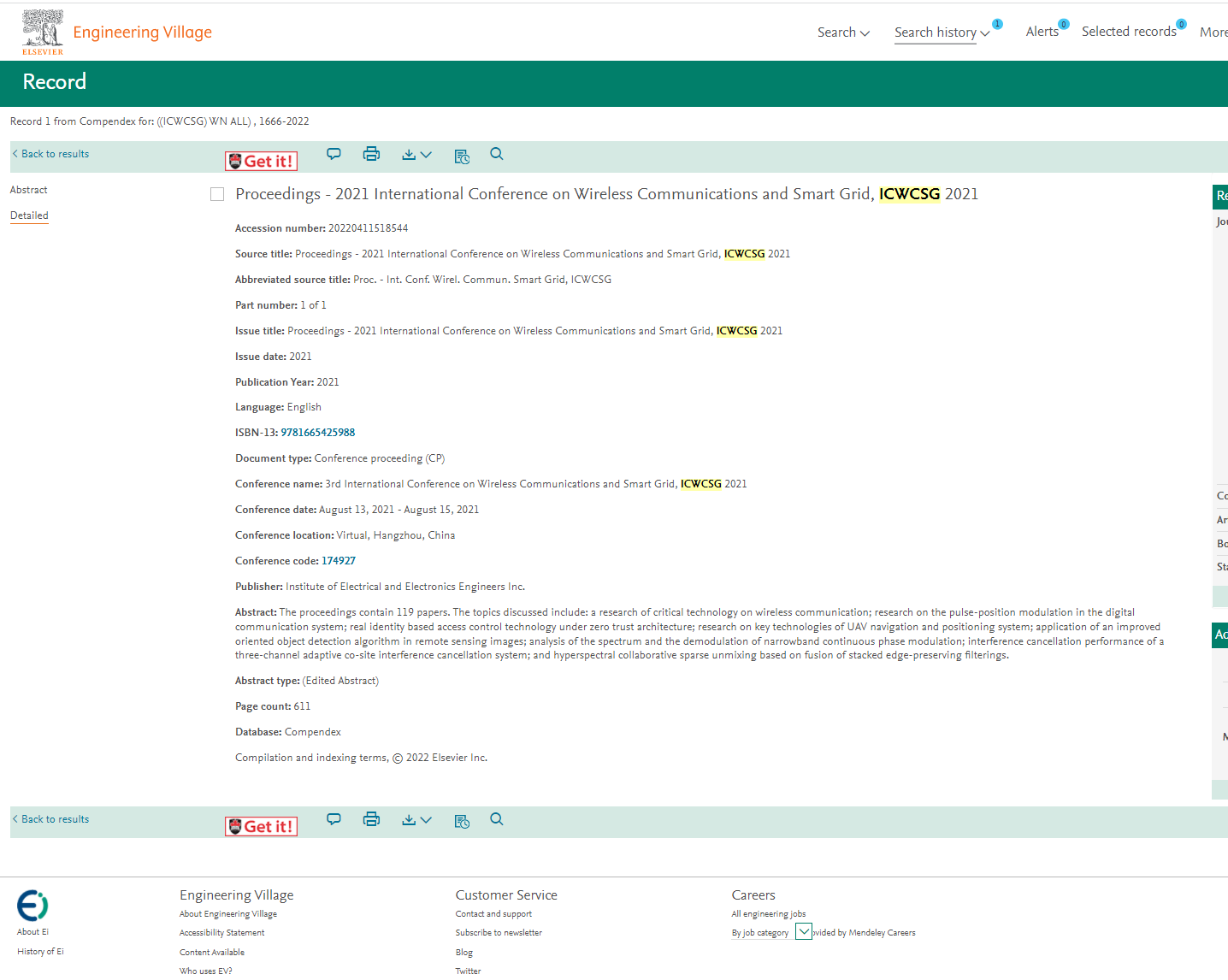The height and width of the screenshot is (980, 1228).
Task: Switch to the Detailed view
Action: click(x=29, y=215)
